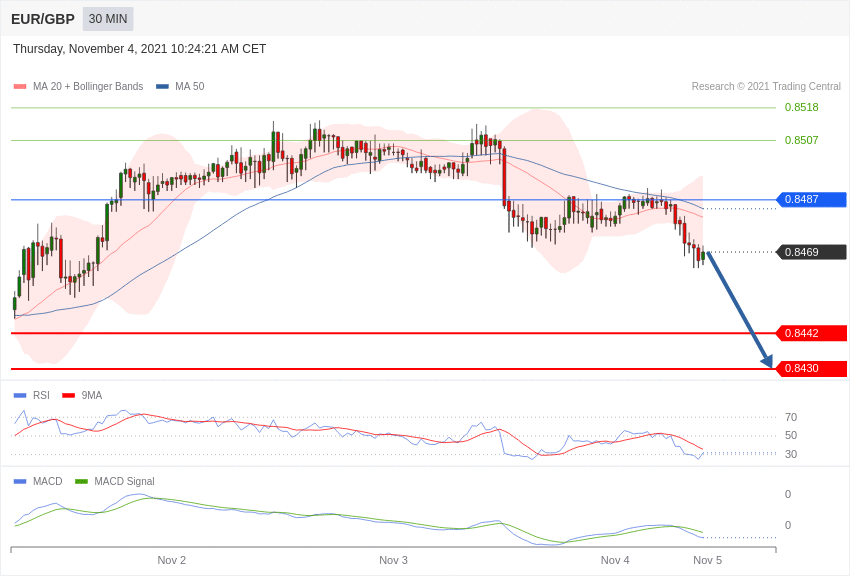The image size is (850, 576).
Task: Click the 0.8518 resistance level label
Action: pyautogui.click(x=801, y=107)
